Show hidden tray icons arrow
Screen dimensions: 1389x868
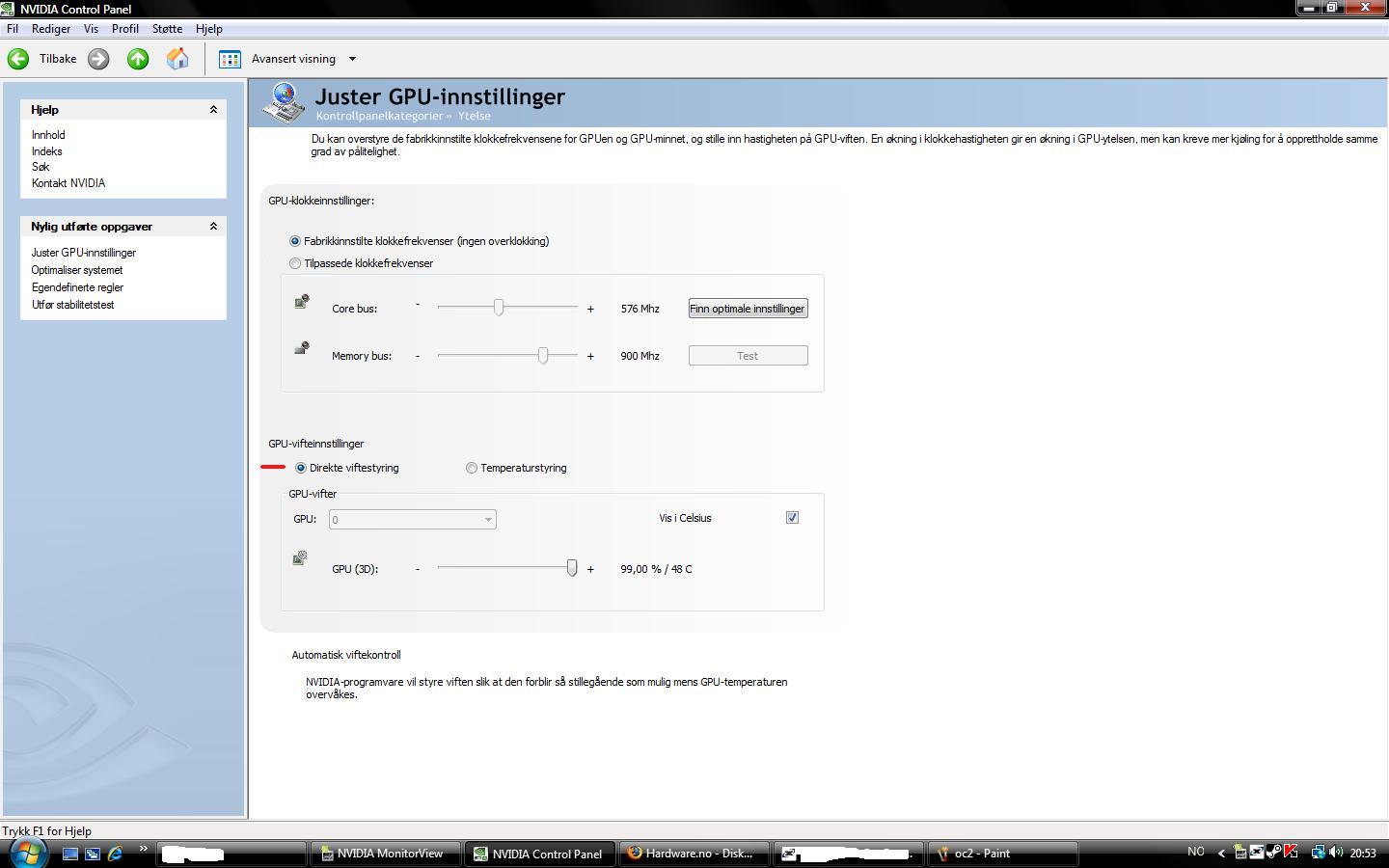[x=1222, y=853]
